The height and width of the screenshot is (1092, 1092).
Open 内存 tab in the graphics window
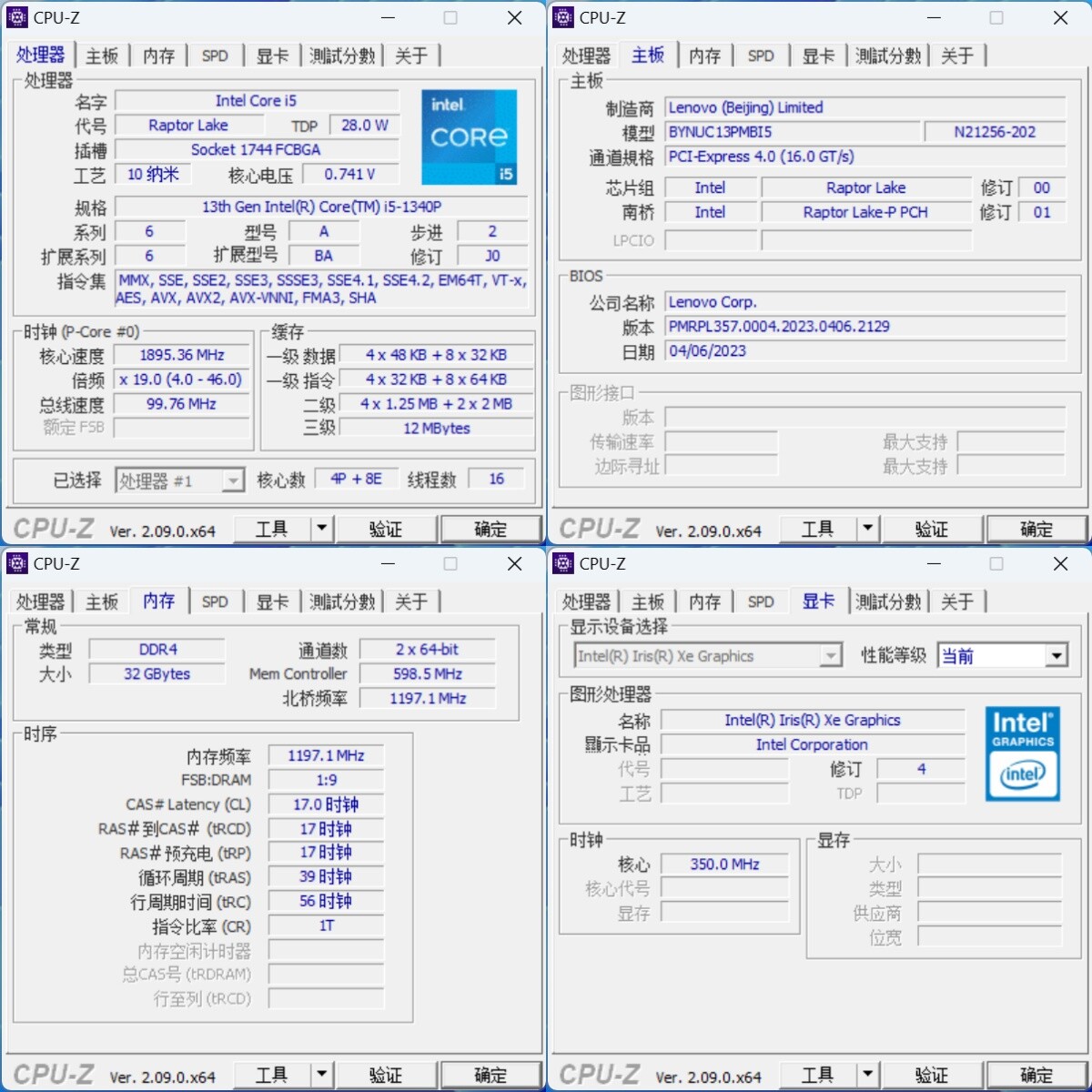[704, 602]
